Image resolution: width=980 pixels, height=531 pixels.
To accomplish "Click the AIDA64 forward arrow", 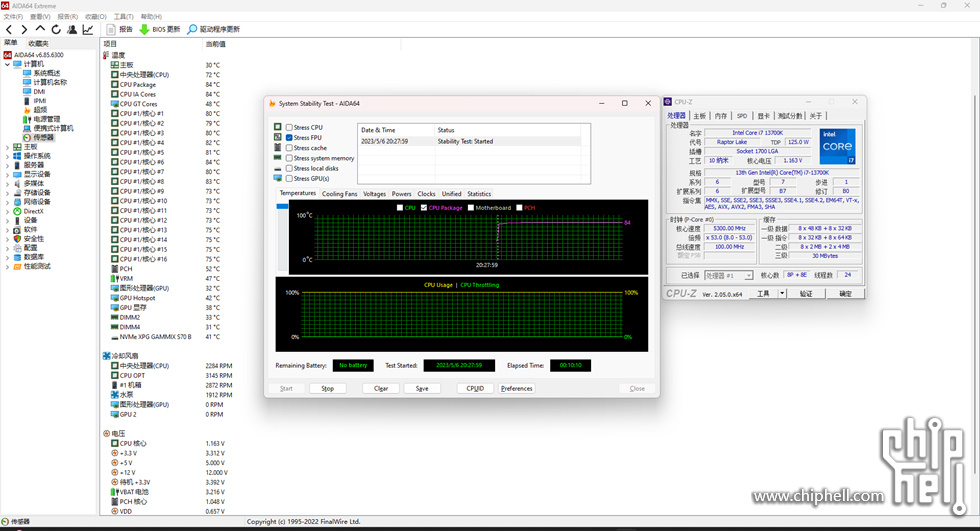I will pos(24,29).
